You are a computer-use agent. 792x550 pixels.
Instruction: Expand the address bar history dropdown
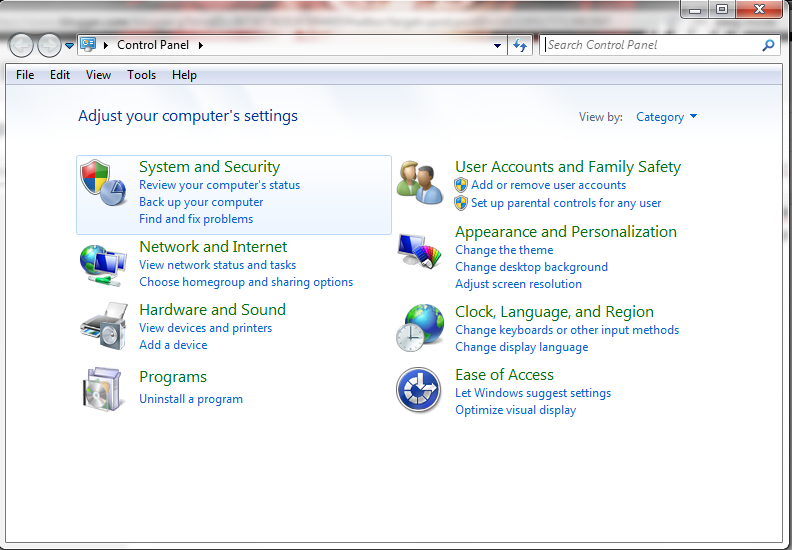point(498,45)
